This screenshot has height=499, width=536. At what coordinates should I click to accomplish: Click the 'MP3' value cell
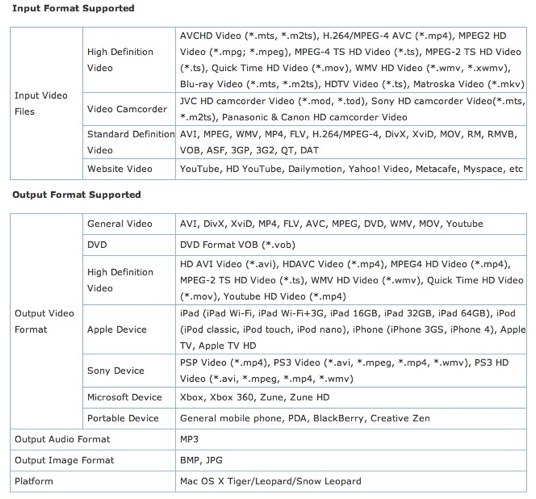351,440
